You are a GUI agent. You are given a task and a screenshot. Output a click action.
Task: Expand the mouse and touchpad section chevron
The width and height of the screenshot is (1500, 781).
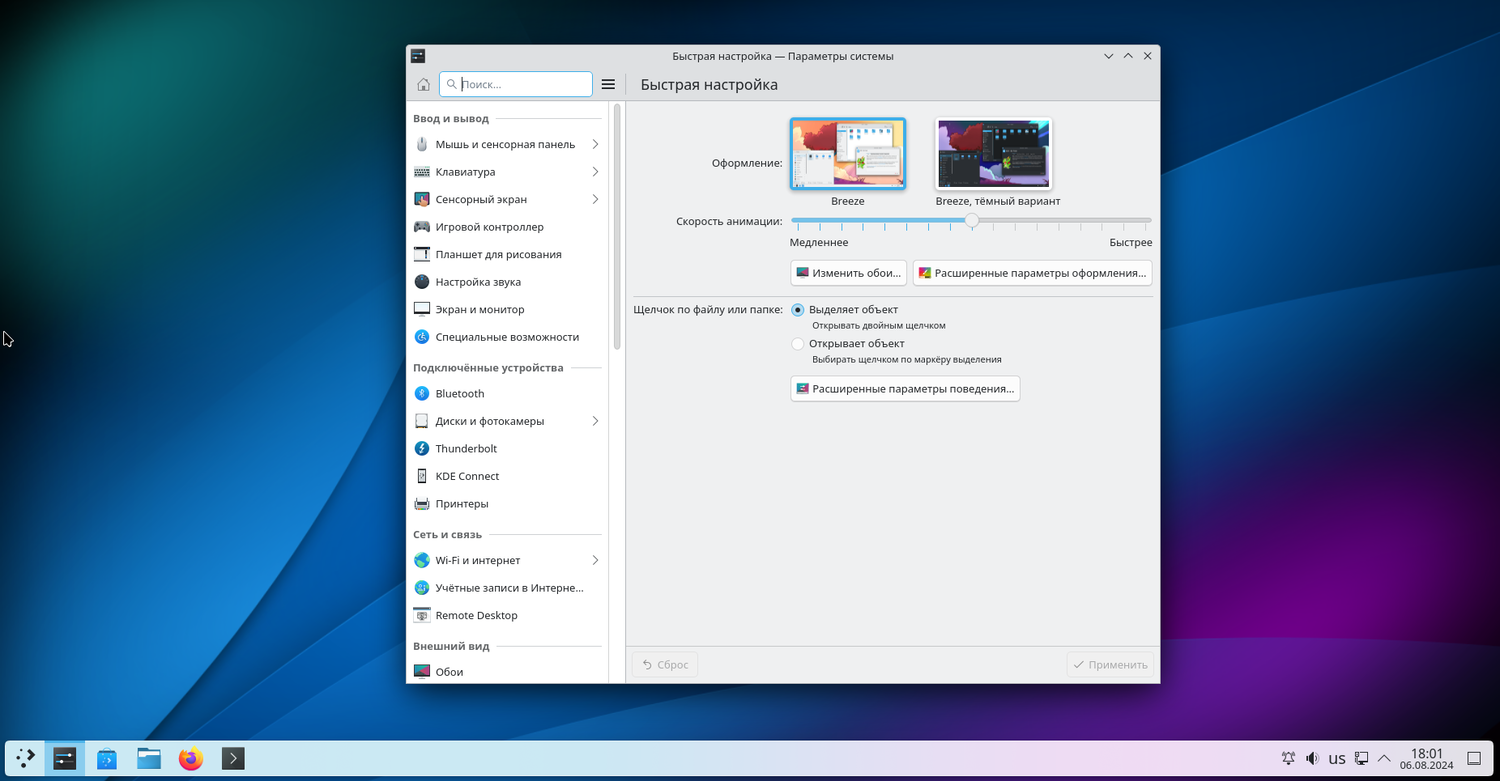tap(595, 144)
